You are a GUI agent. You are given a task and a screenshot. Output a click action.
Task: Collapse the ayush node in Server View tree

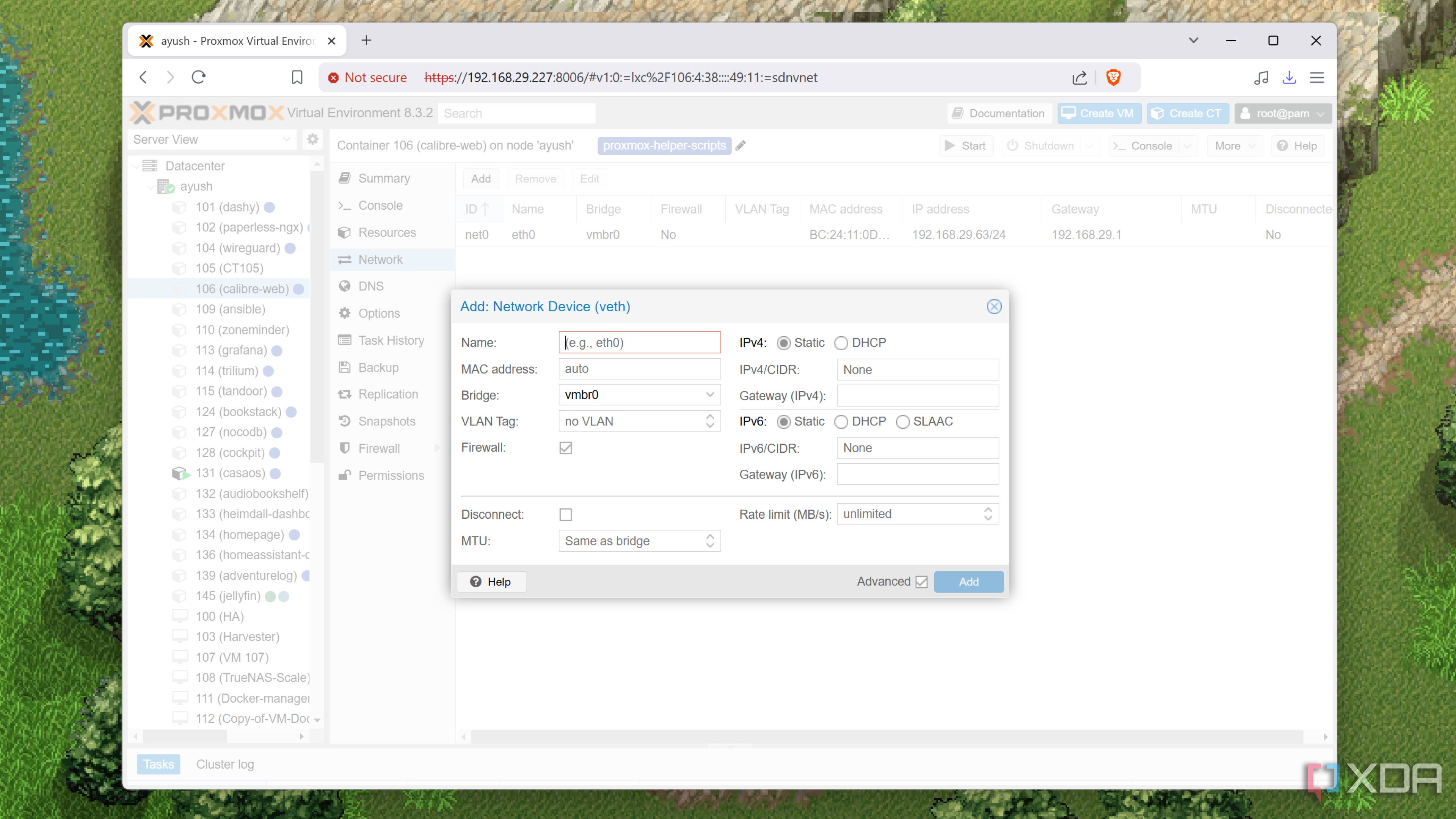pos(151,187)
